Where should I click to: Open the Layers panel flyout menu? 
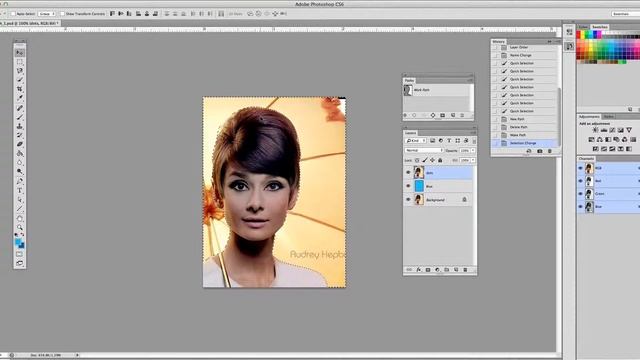(x=473, y=133)
